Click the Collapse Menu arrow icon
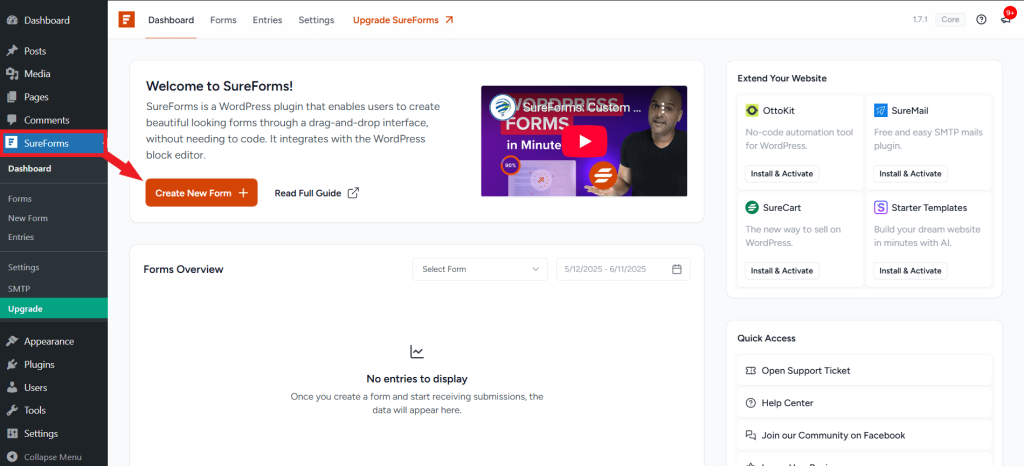 click(12, 457)
